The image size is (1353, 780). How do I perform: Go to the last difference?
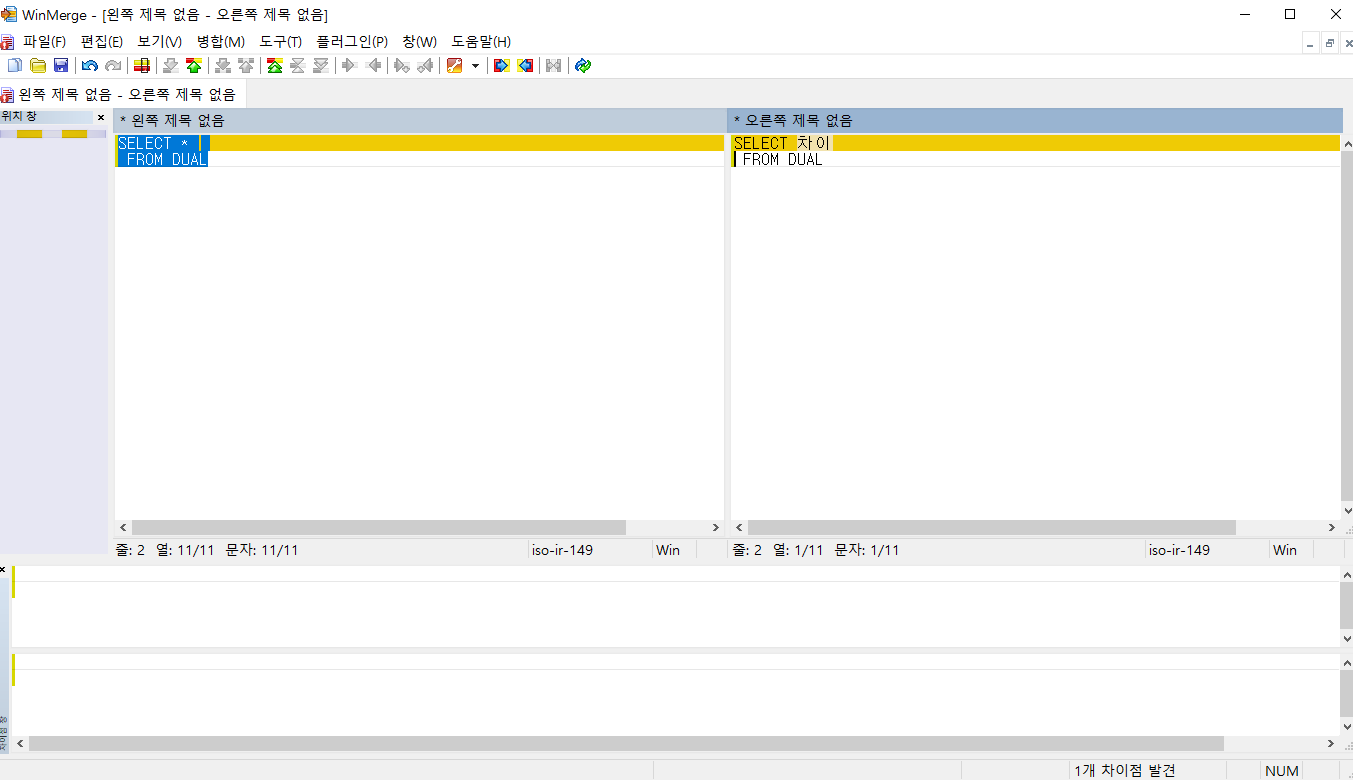321,65
